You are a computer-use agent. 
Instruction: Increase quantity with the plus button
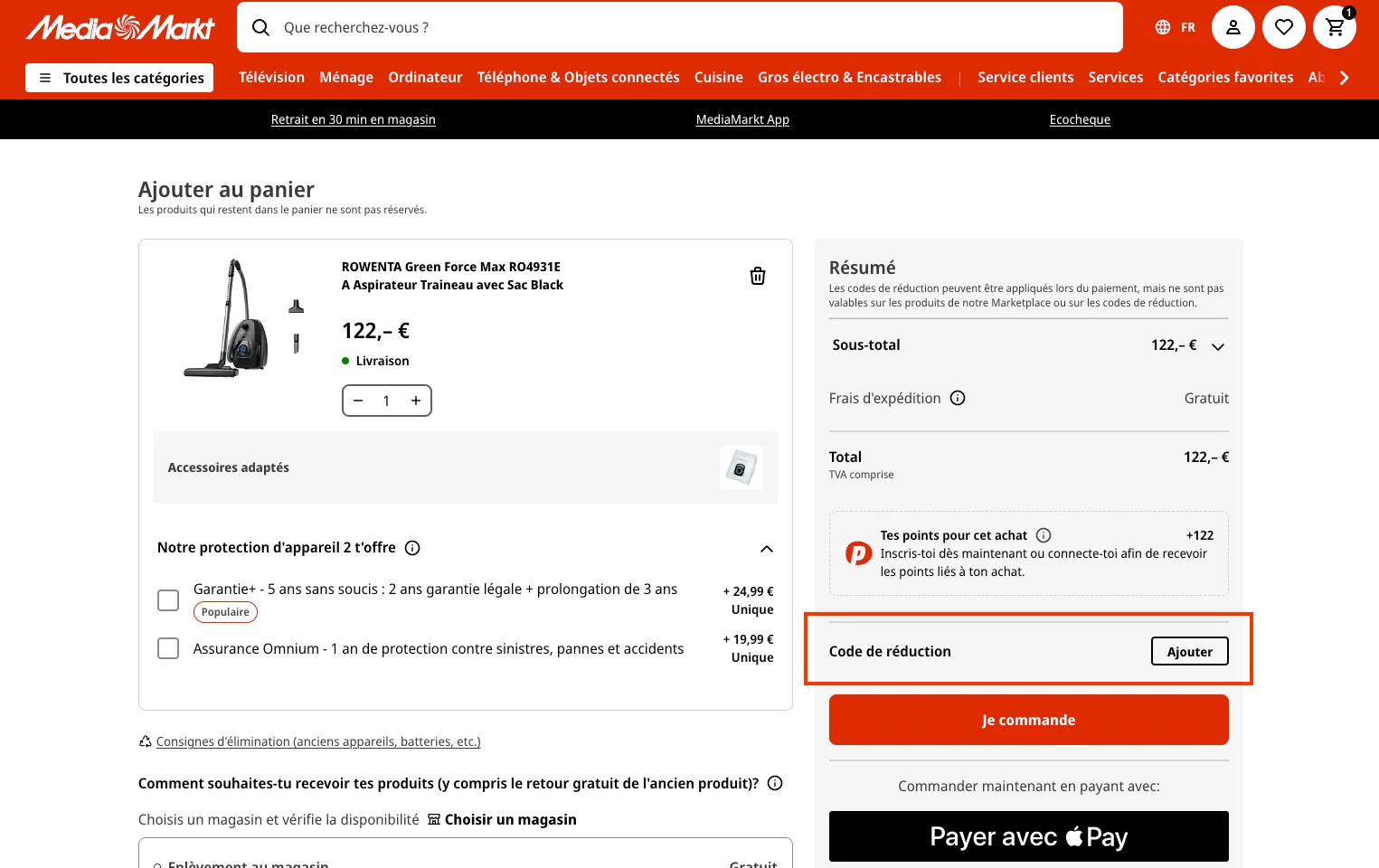point(416,401)
